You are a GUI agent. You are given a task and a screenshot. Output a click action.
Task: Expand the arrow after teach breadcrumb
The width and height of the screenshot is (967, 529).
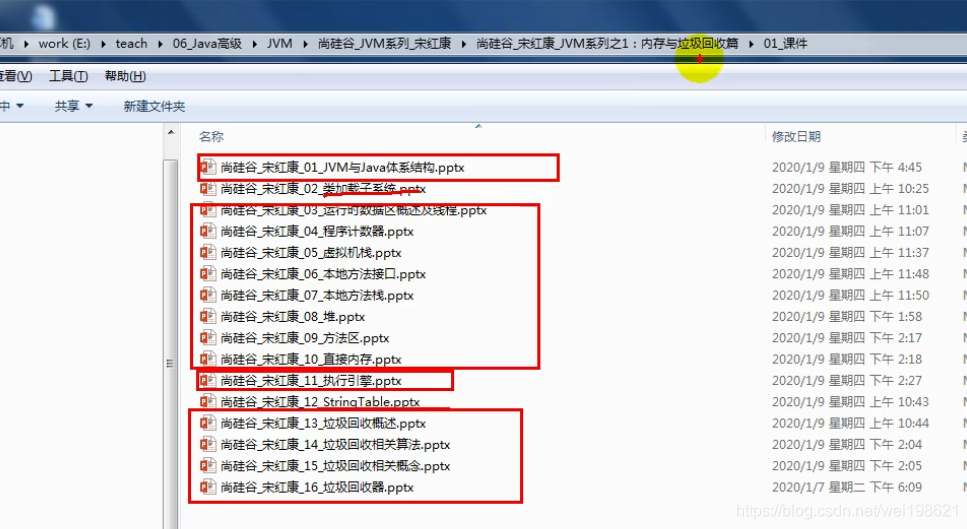point(160,44)
